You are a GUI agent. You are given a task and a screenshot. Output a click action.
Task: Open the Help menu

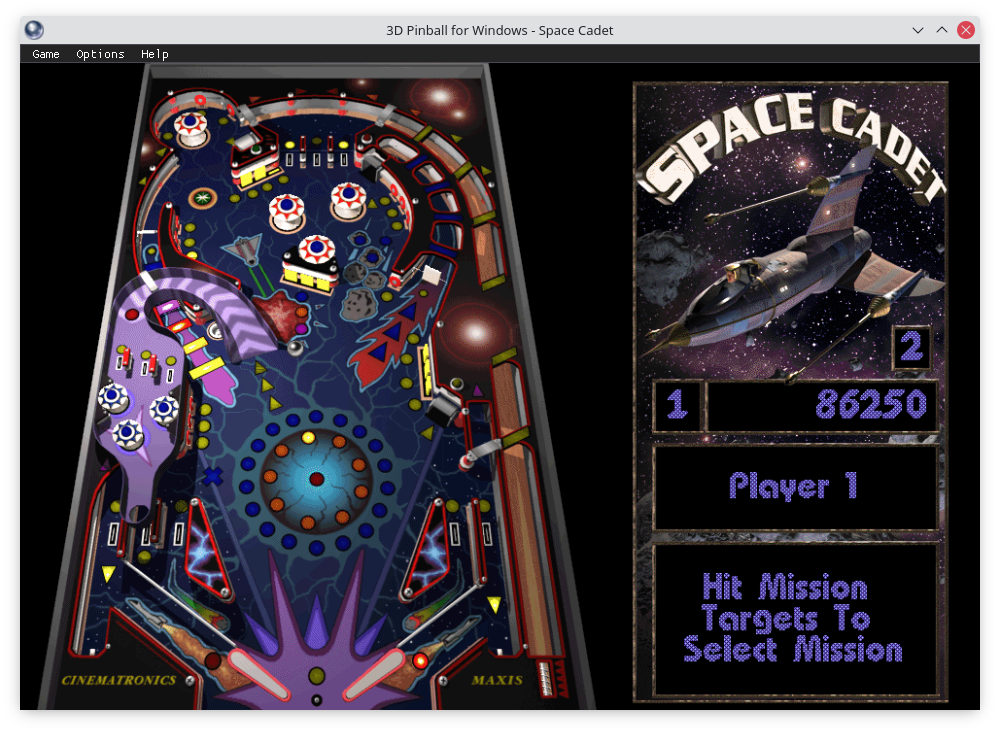(155, 54)
